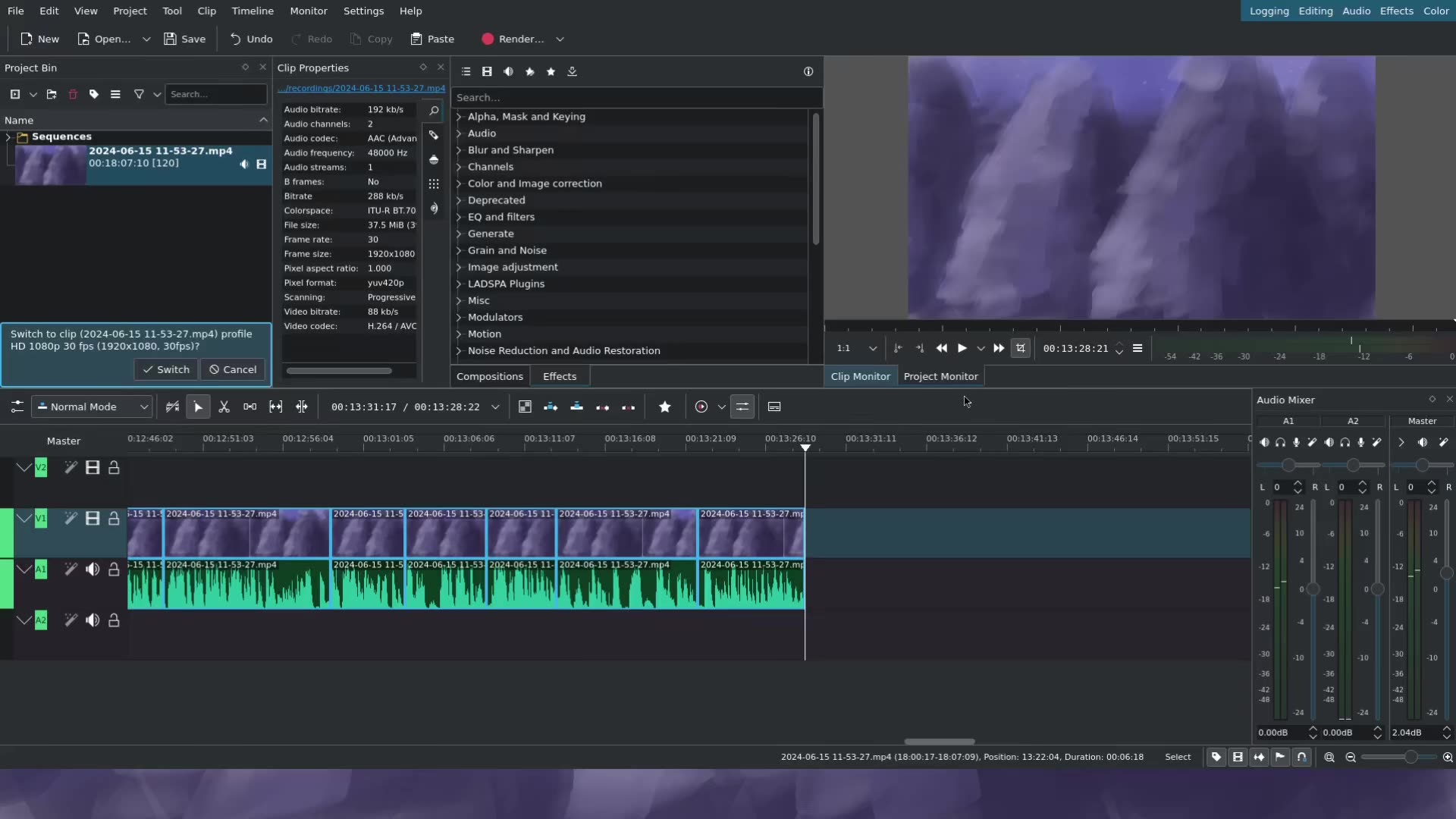This screenshot has height=819, width=1456.
Task: Click the delete clip trash icon in Project Bin
Action: 73,95
